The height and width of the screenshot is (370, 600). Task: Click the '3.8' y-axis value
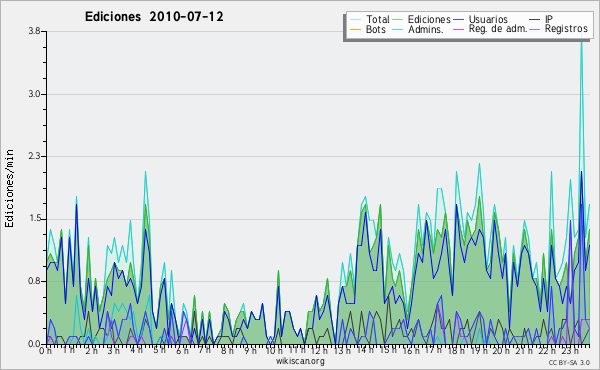pyautogui.click(x=34, y=31)
